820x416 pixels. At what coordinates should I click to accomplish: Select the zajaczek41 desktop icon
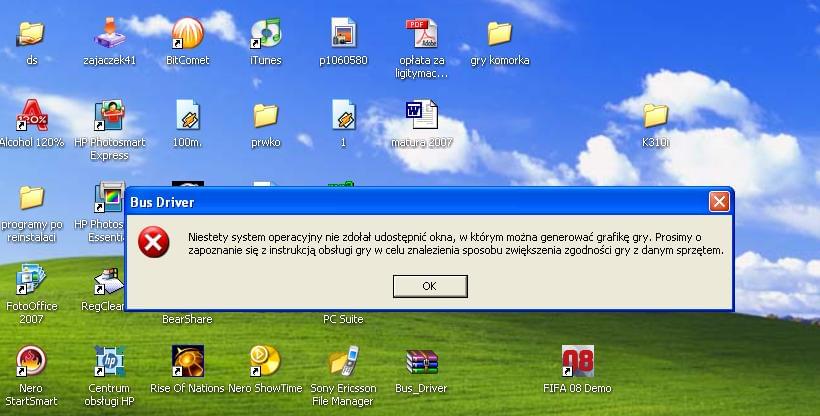109,32
